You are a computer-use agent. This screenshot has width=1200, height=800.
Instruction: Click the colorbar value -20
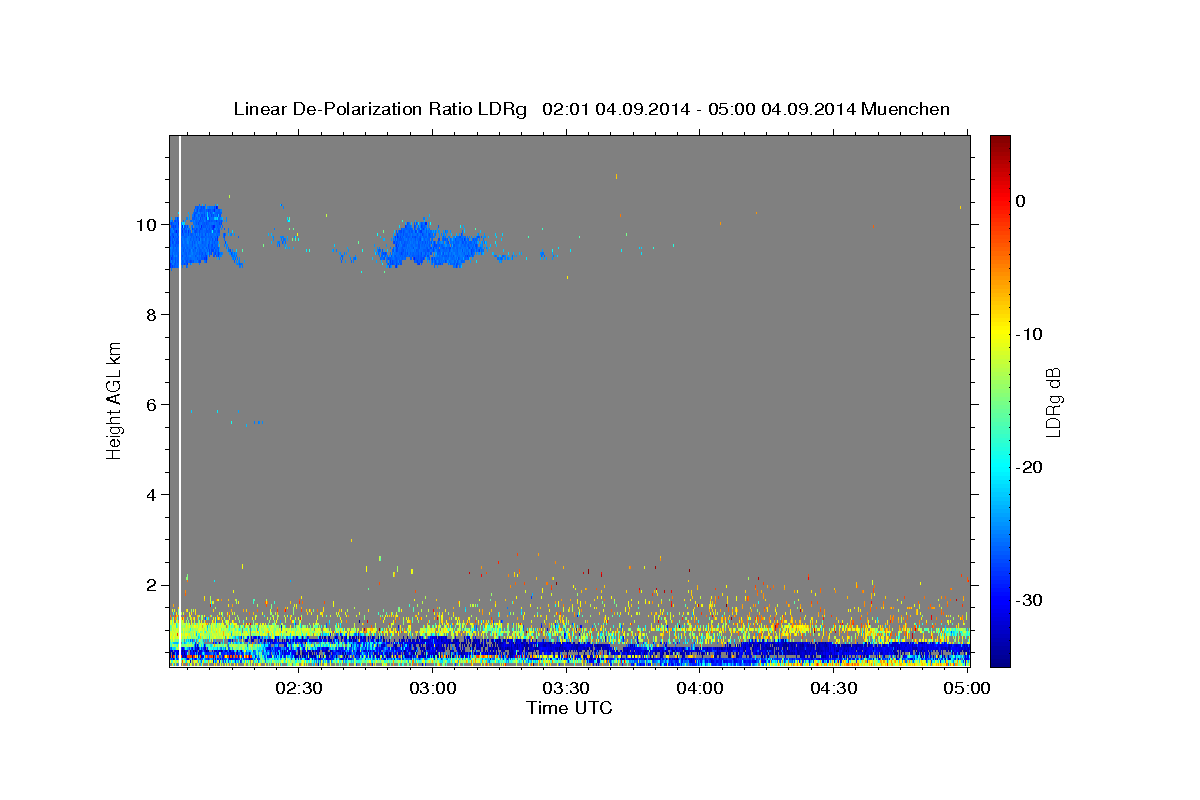tap(1029, 467)
